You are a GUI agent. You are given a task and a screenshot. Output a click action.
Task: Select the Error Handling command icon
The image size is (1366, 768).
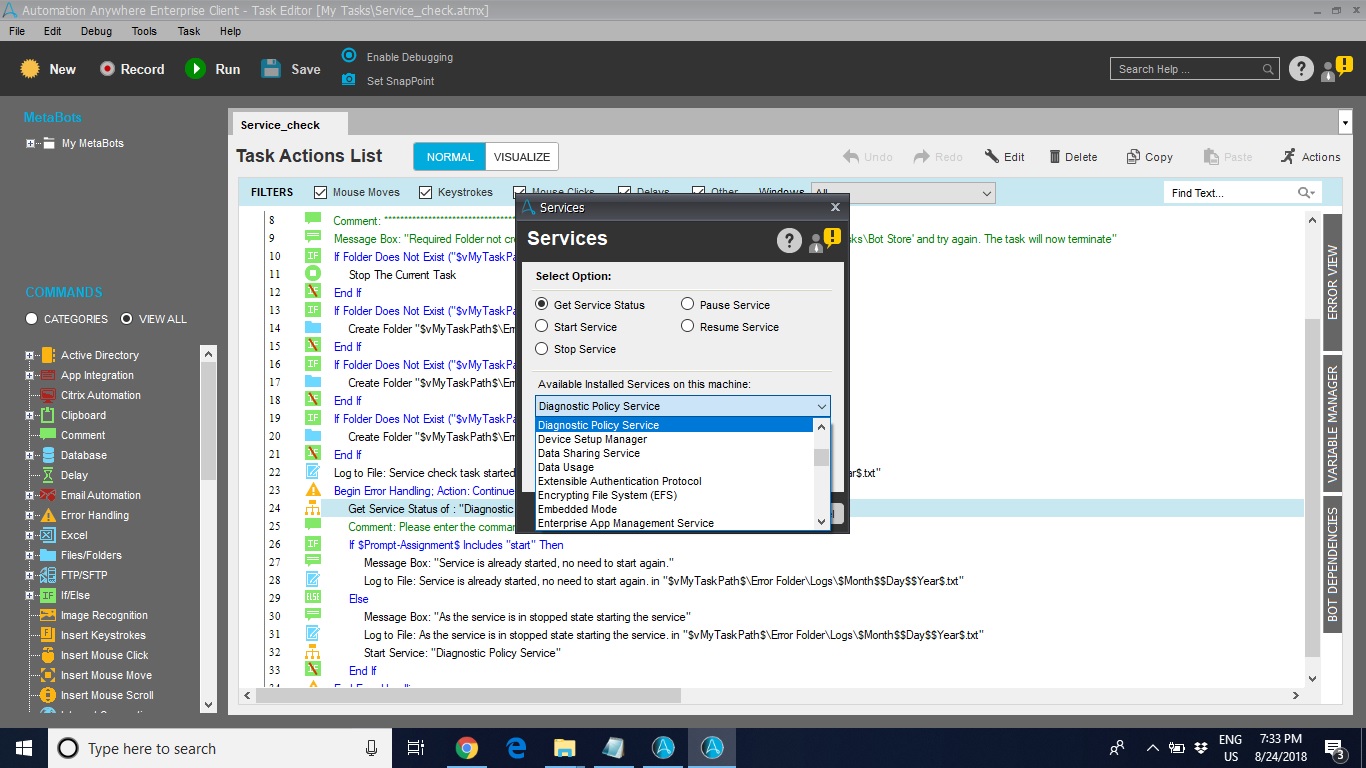pyautogui.click(x=48, y=515)
